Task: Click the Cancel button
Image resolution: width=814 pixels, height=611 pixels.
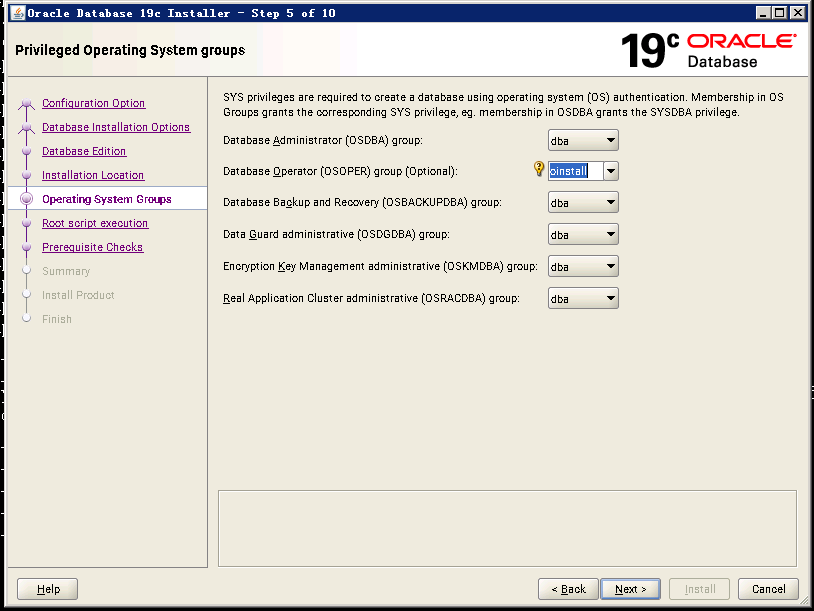Action: [x=768, y=589]
